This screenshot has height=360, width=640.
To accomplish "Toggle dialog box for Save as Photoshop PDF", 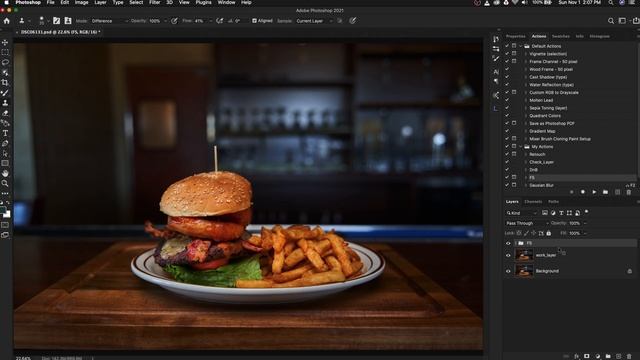I will coord(514,123).
